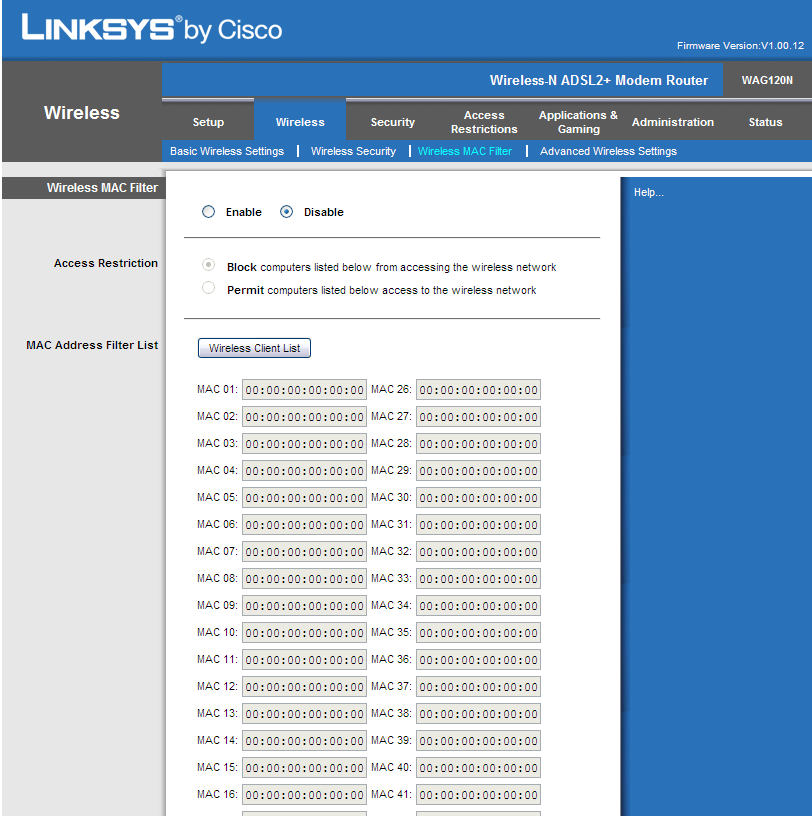This screenshot has height=816, width=812.
Task: Click the Firmware Version:V1.00.12 text
Action: tap(740, 46)
